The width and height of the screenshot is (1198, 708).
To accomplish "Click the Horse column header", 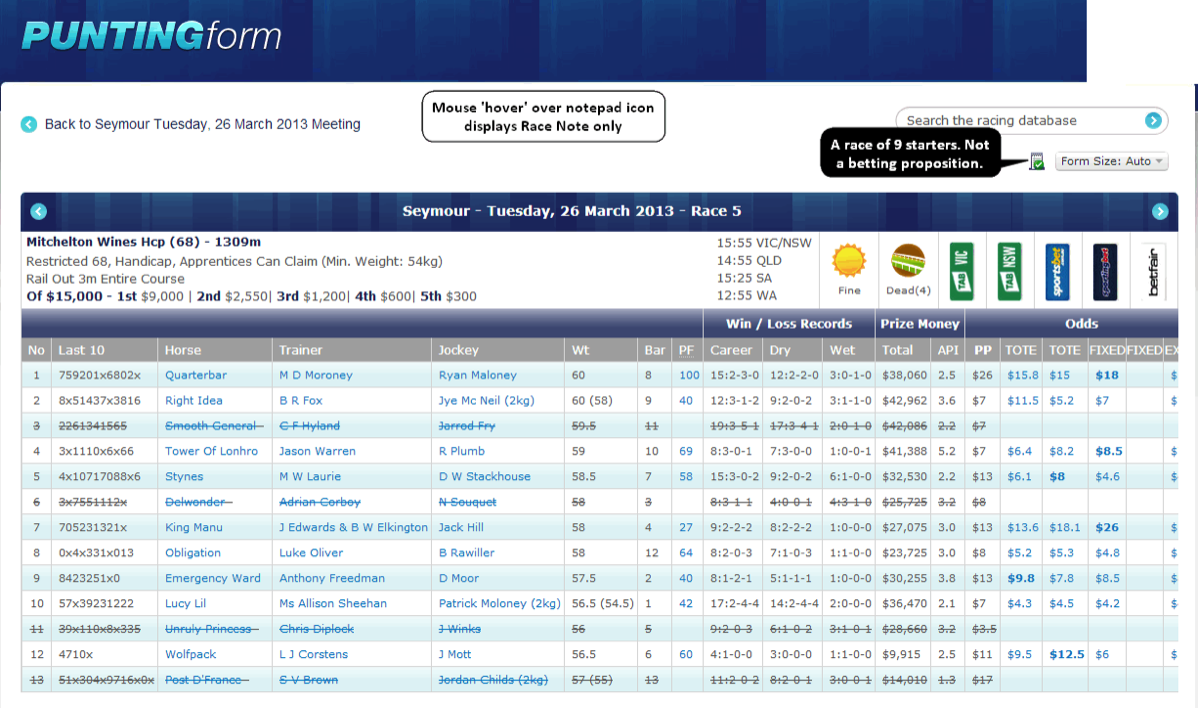I will point(183,350).
